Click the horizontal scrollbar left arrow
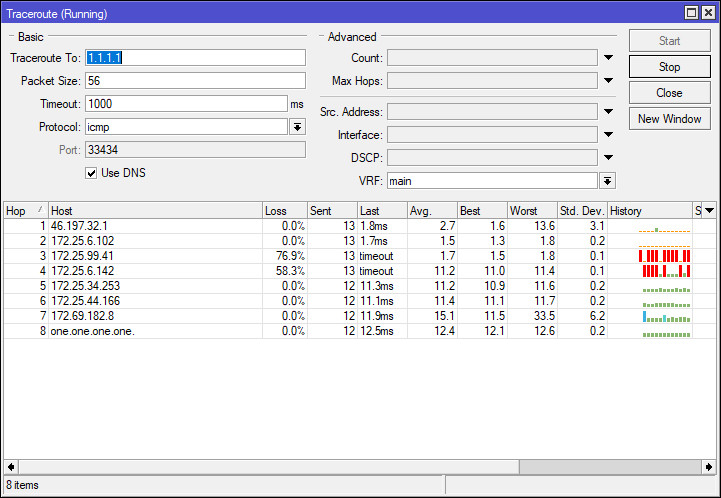This screenshot has width=721, height=498. coord(11,467)
